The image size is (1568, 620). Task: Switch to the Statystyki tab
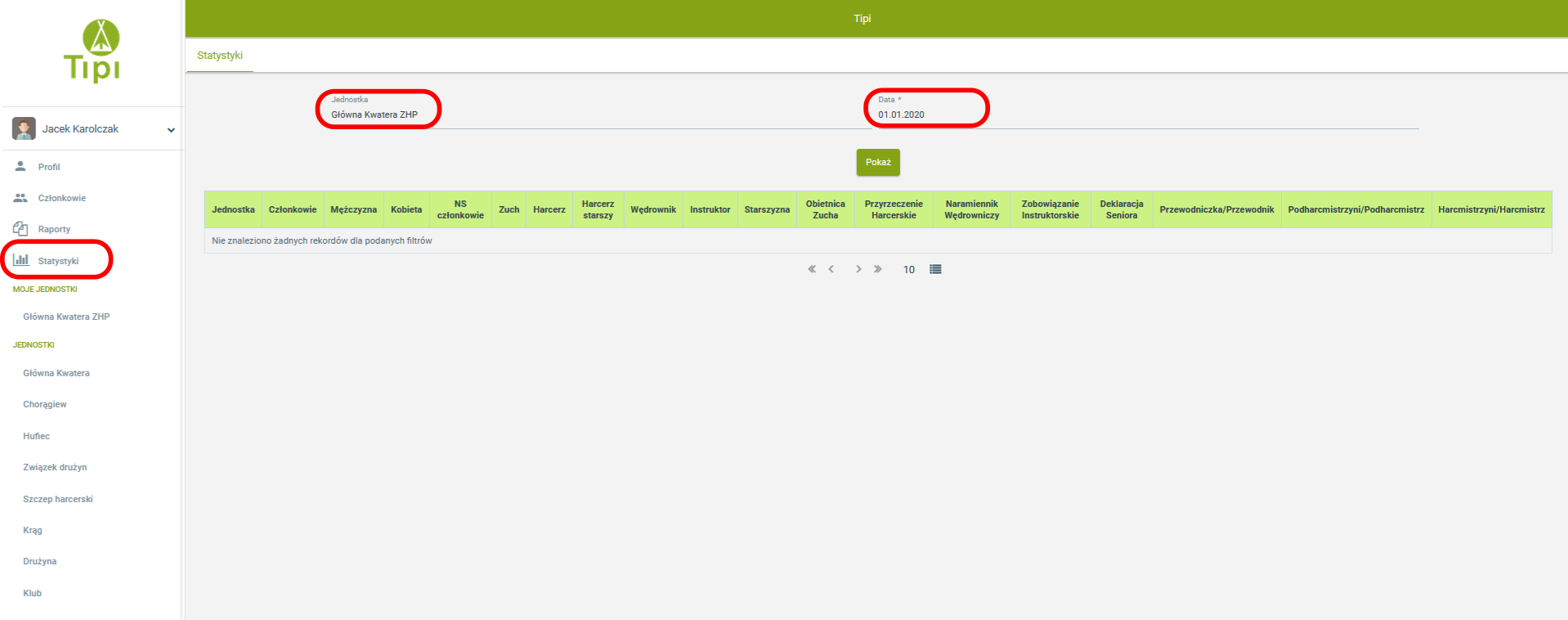coord(220,56)
